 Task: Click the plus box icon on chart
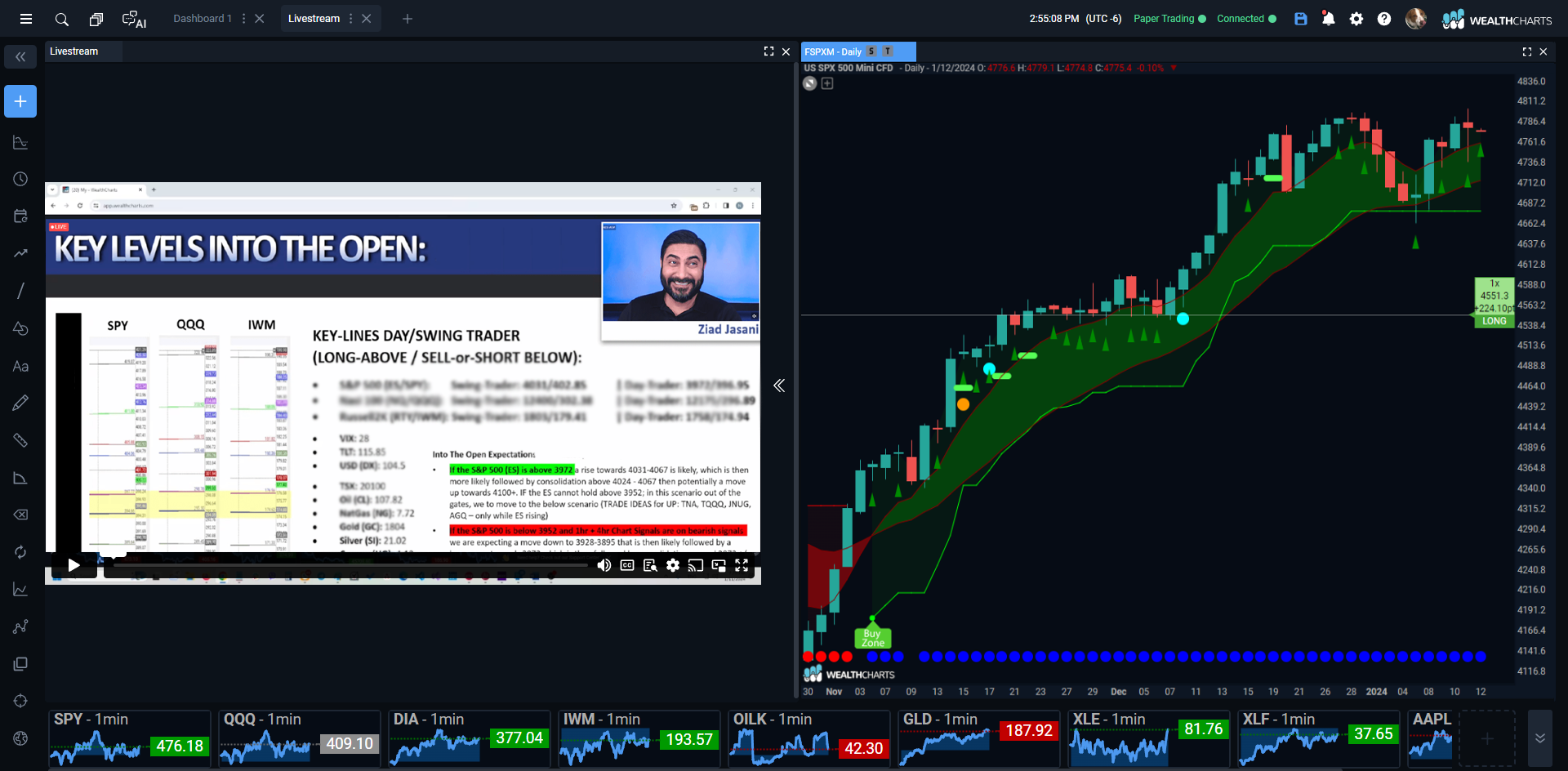(x=827, y=83)
